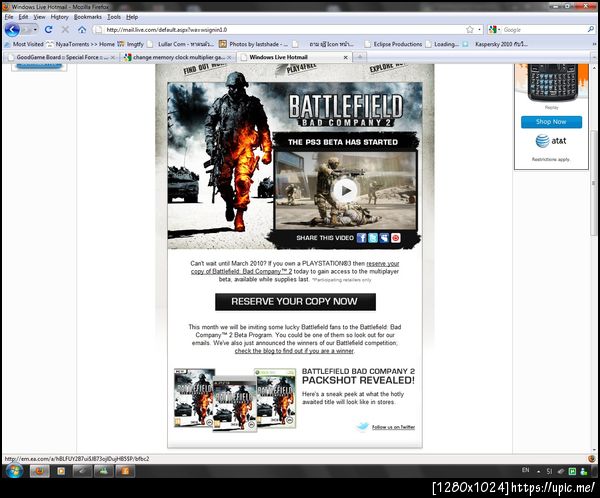Open Eclipse Productions bookmark
This screenshot has height=498, width=600.
(393, 44)
